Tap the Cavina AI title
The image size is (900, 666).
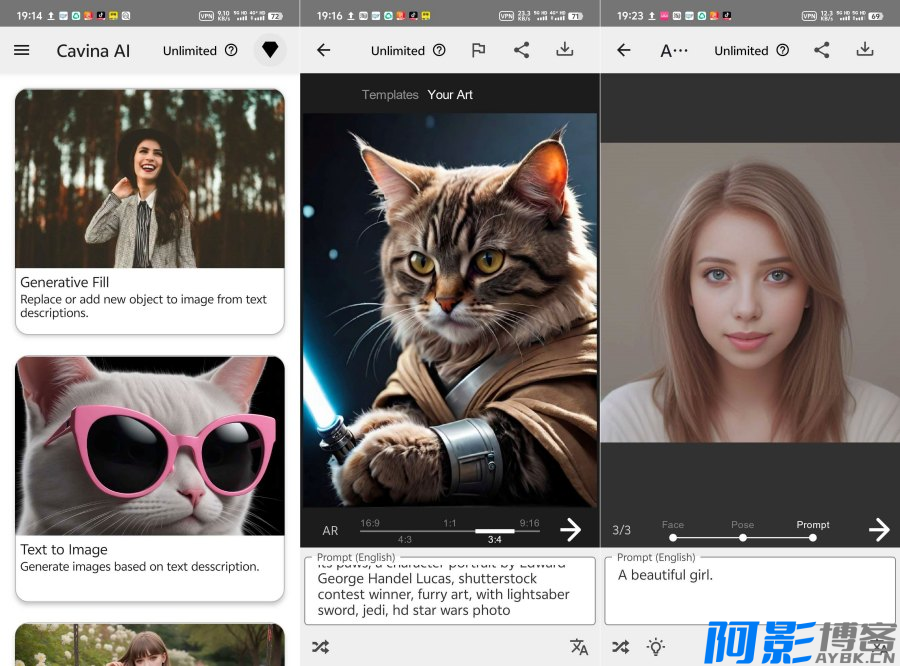click(93, 51)
